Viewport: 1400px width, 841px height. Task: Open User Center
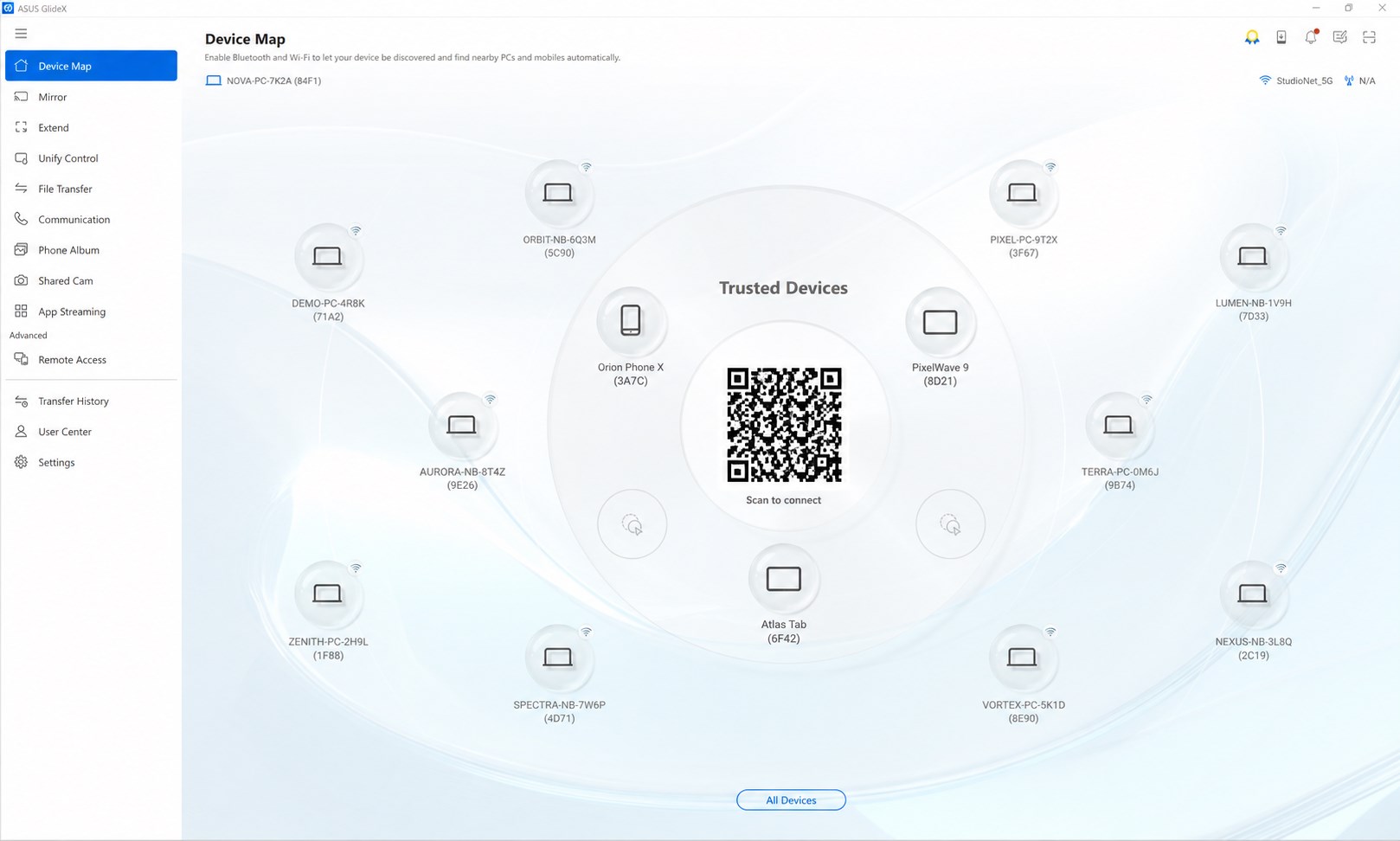[x=91, y=432]
